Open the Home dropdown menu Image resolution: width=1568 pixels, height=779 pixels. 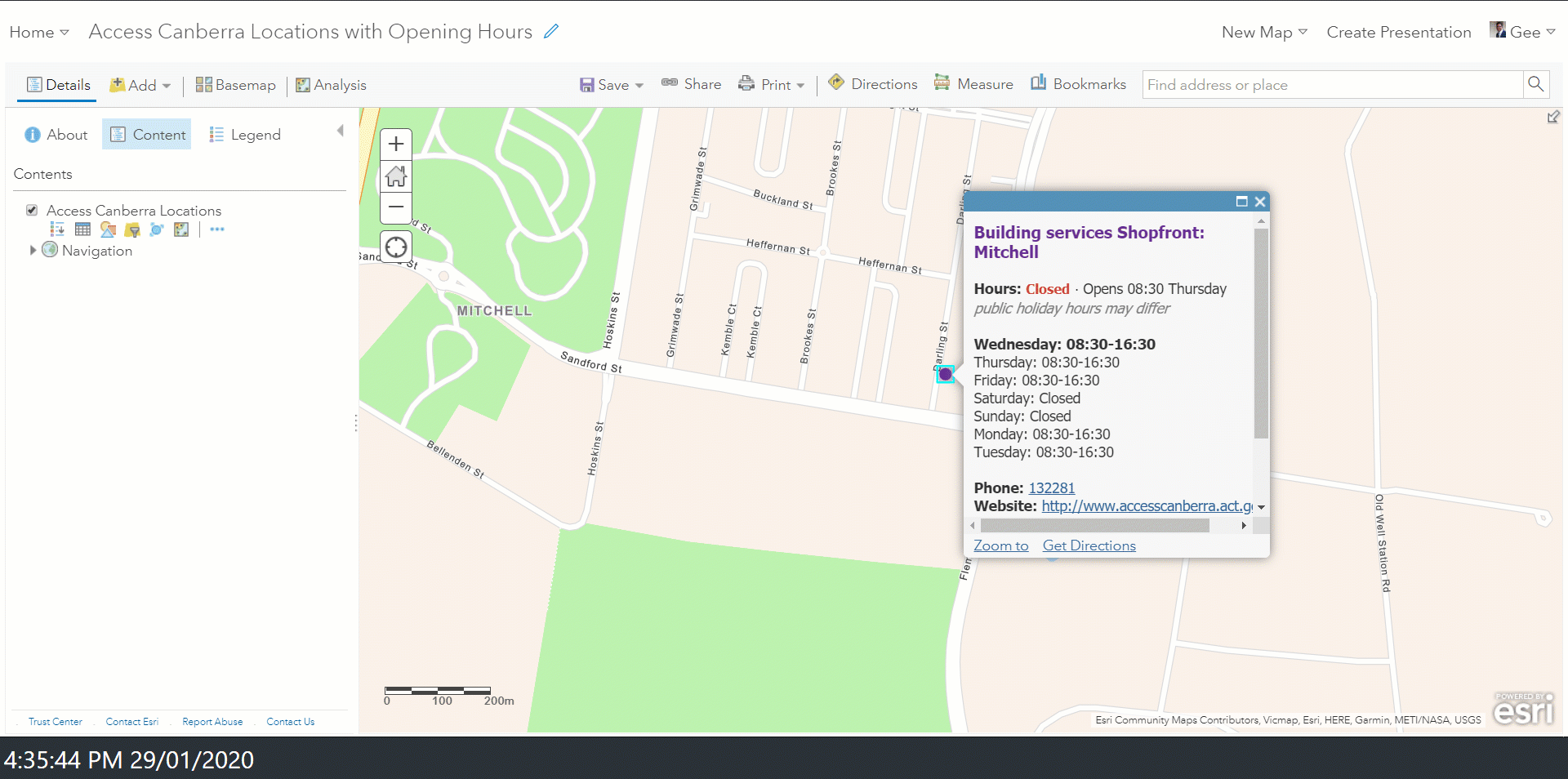[39, 32]
